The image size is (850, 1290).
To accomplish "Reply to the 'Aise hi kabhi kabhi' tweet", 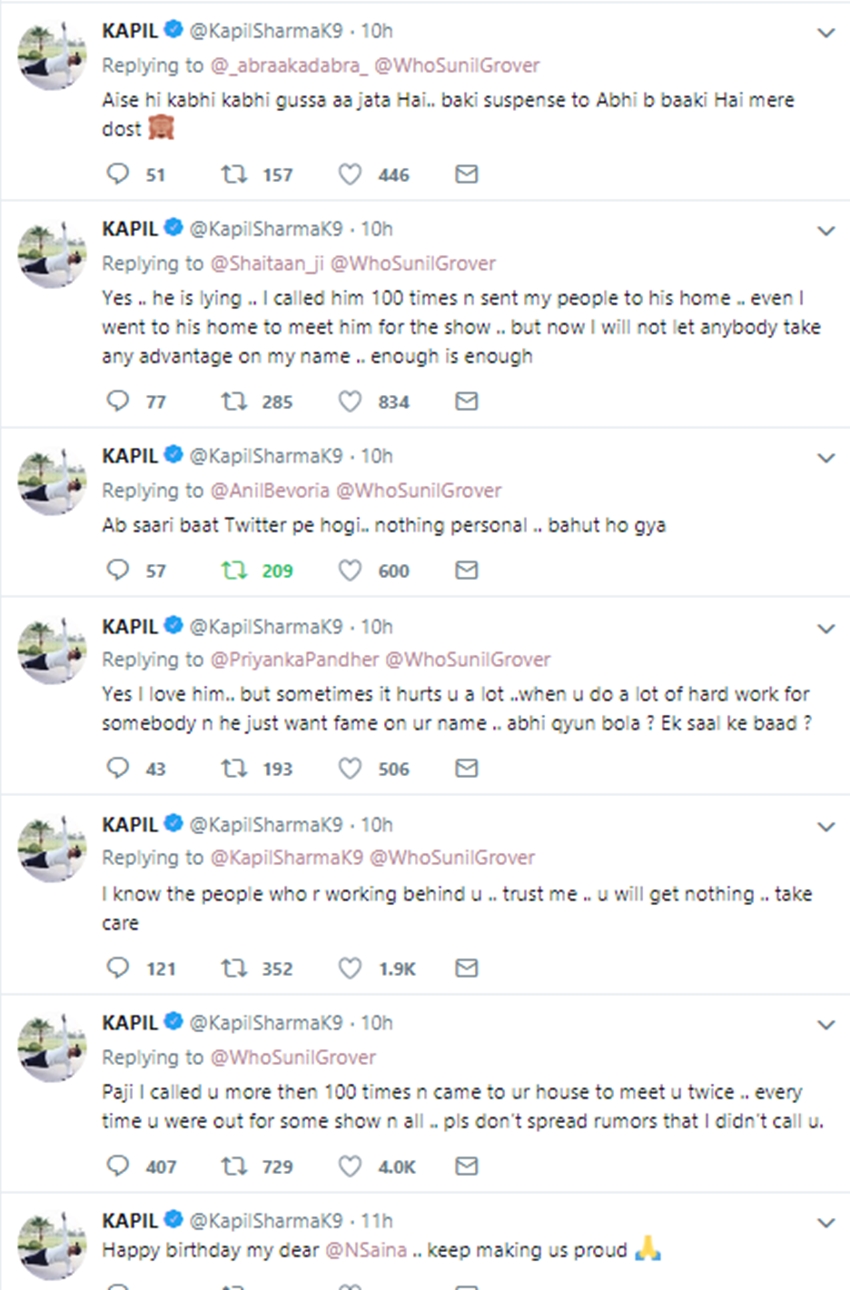I will [118, 175].
